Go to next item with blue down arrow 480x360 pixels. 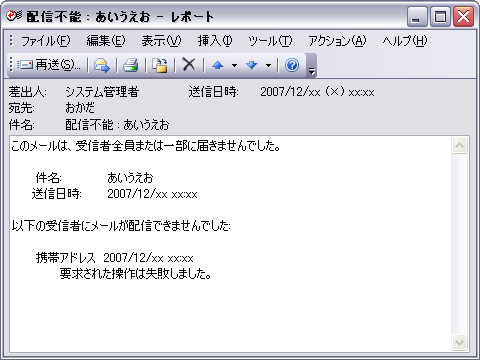pos(252,65)
